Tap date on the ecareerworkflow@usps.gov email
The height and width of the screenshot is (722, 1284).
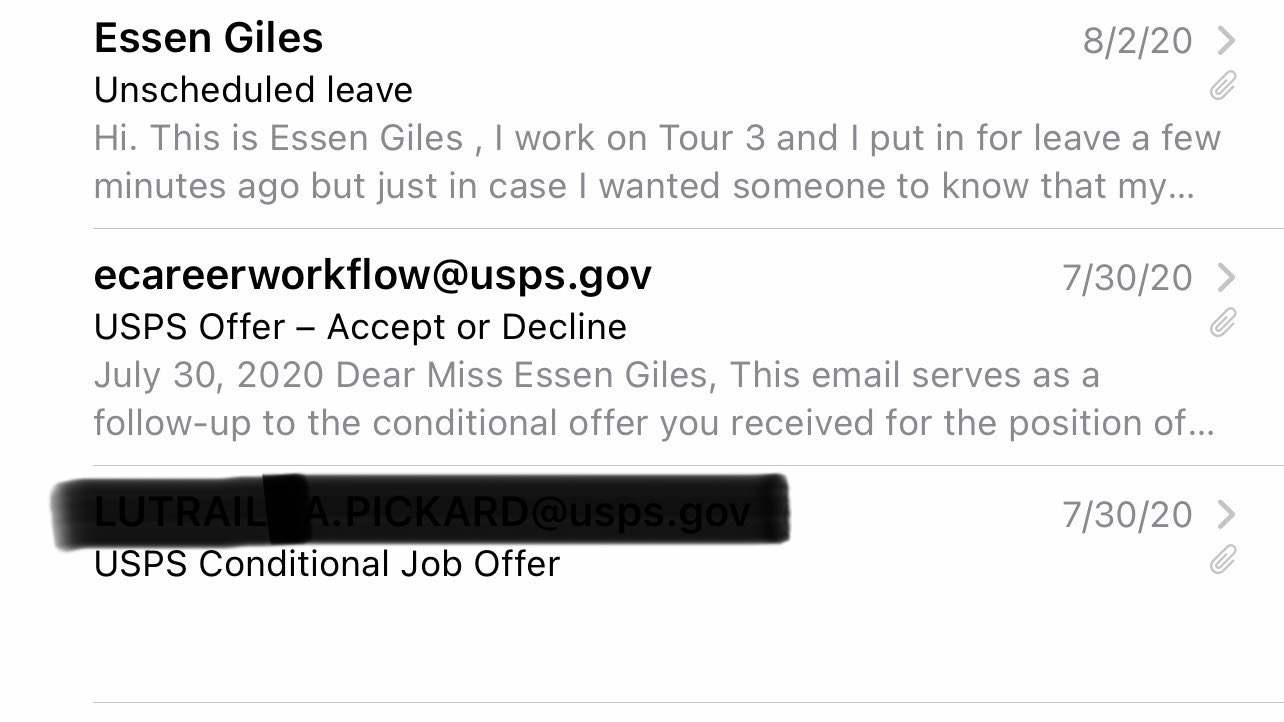(x=1127, y=278)
